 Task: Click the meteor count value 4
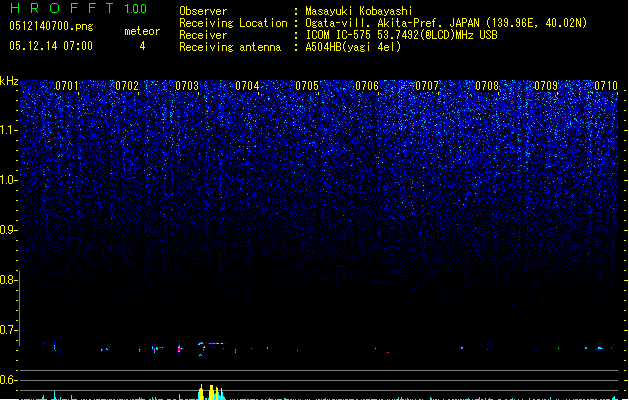142,46
